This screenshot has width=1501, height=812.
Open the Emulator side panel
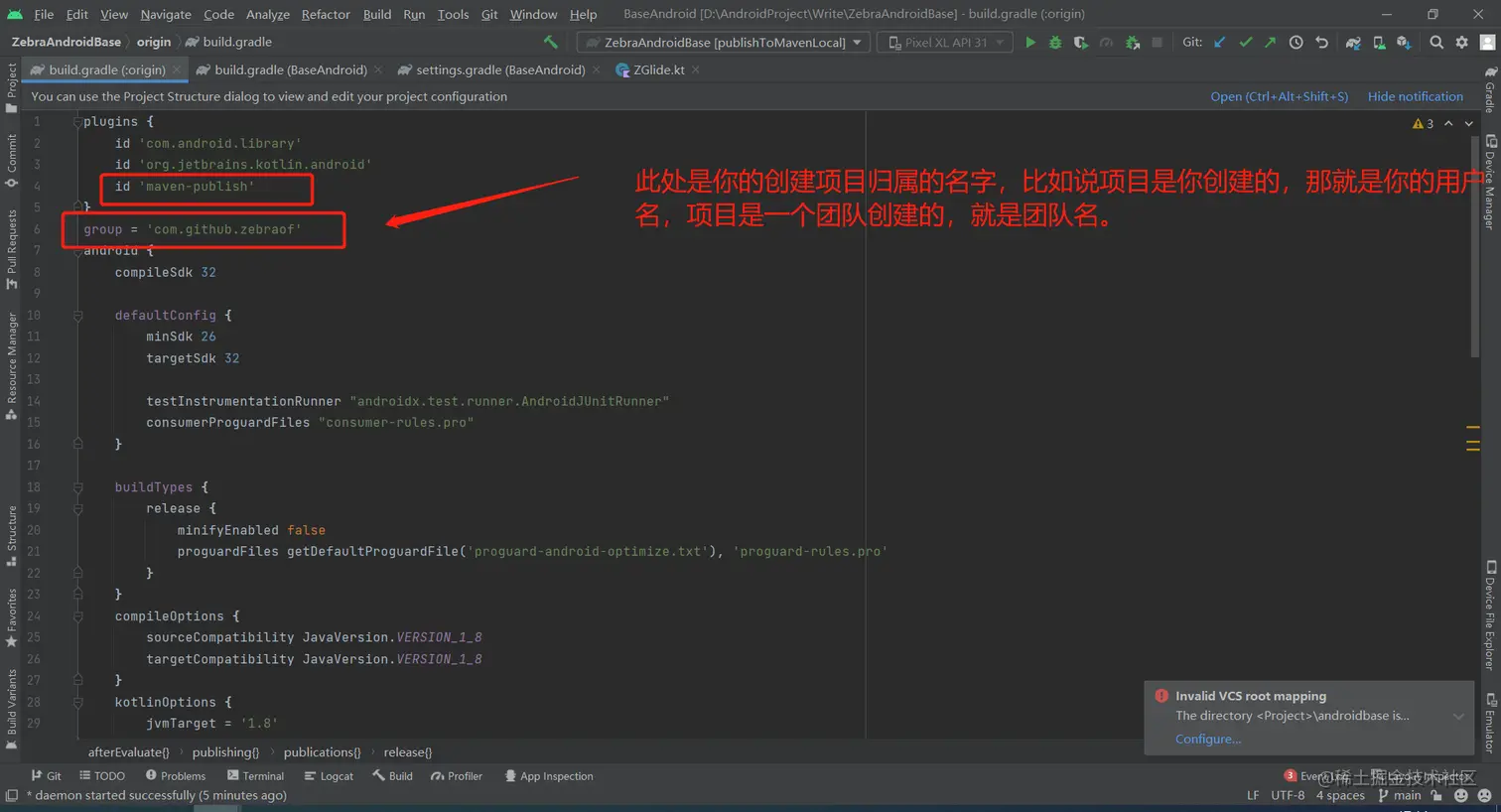(x=1490, y=724)
